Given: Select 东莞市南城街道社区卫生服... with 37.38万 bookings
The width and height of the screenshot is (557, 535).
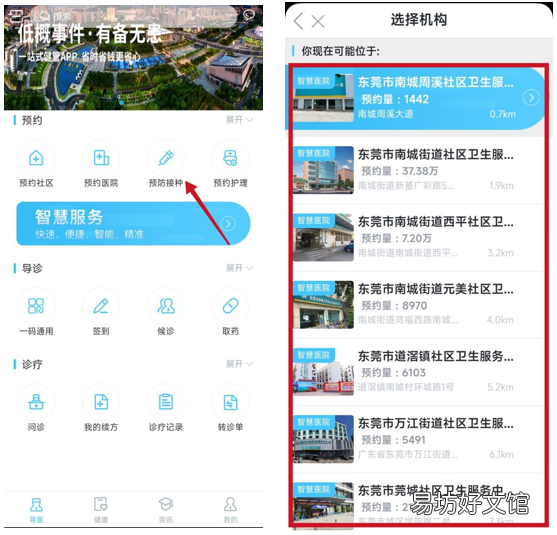Looking at the screenshot, I should [418, 170].
